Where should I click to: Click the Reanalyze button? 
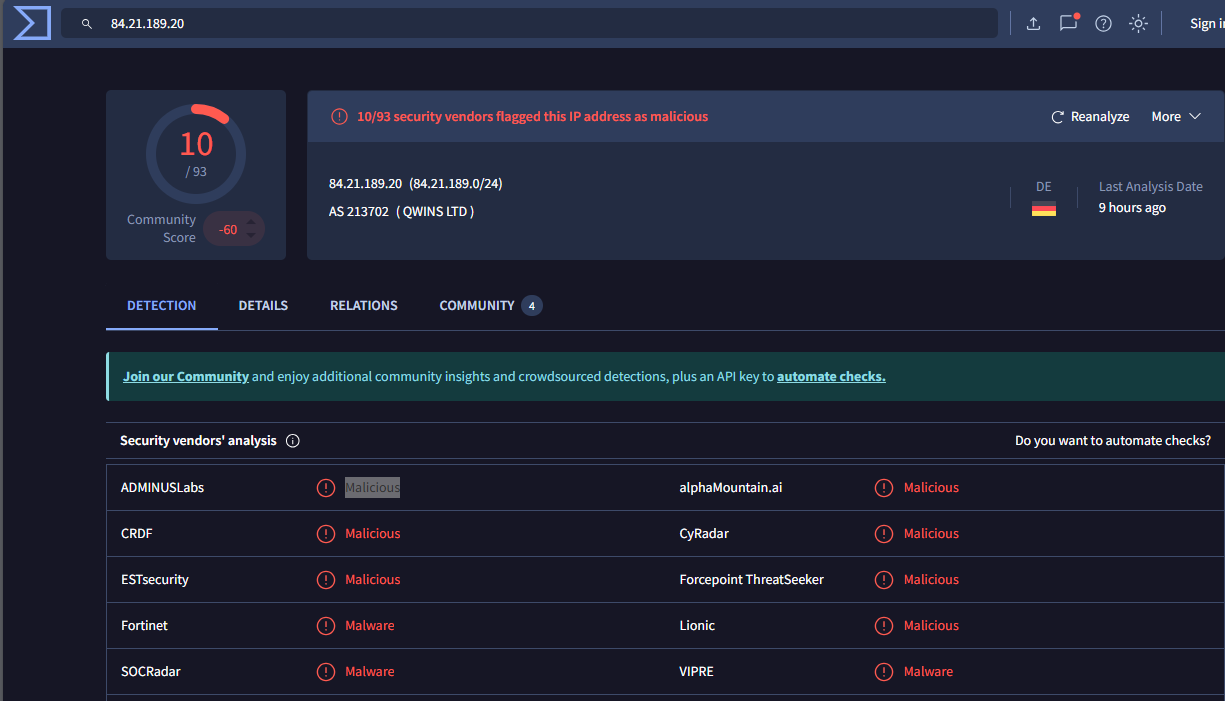coord(1090,117)
